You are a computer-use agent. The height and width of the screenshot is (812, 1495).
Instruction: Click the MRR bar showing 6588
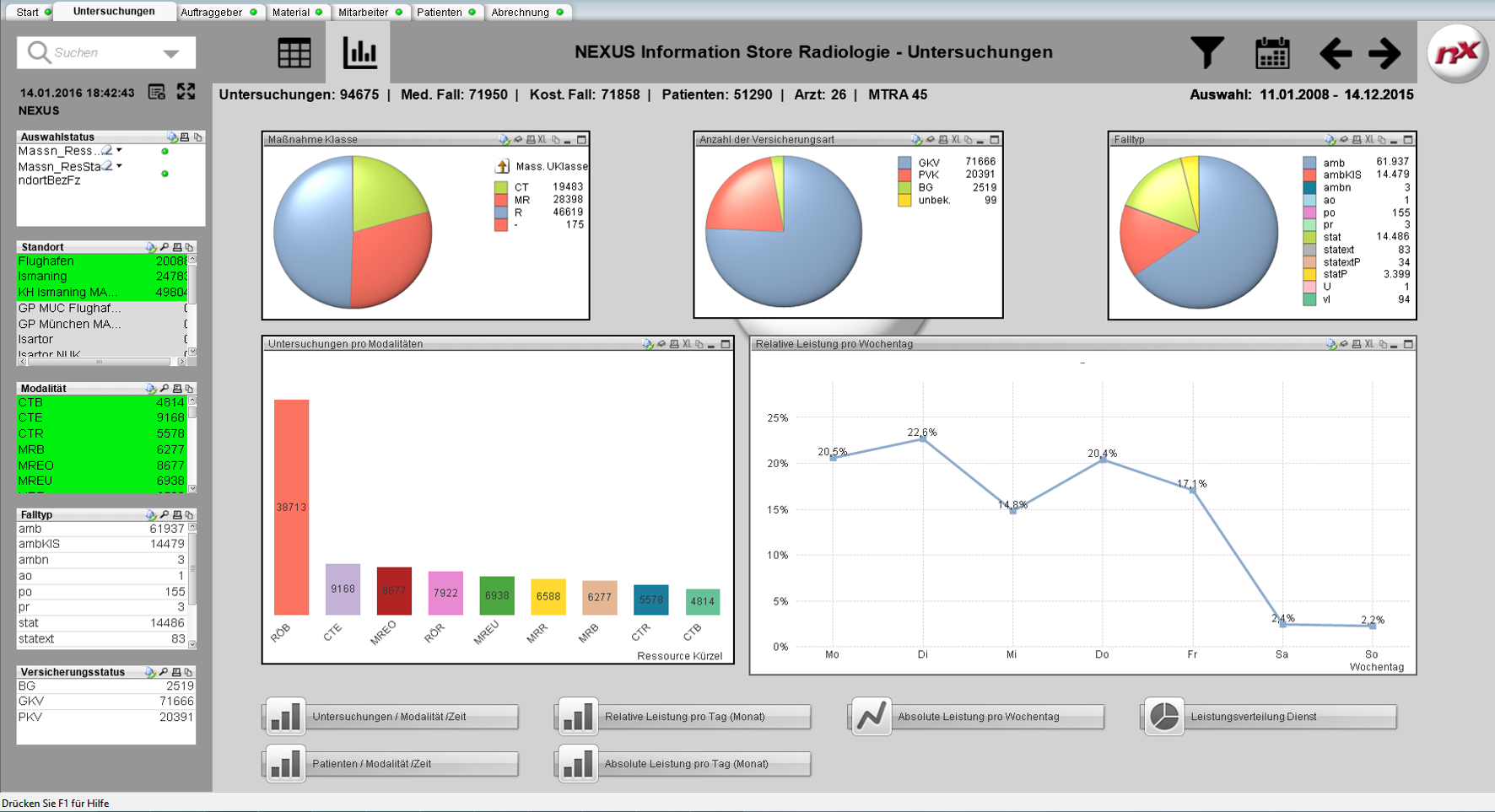[548, 597]
